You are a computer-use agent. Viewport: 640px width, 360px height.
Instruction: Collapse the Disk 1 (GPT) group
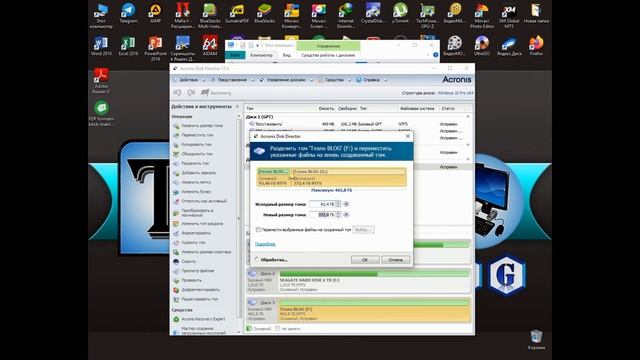[x=468, y=117]
